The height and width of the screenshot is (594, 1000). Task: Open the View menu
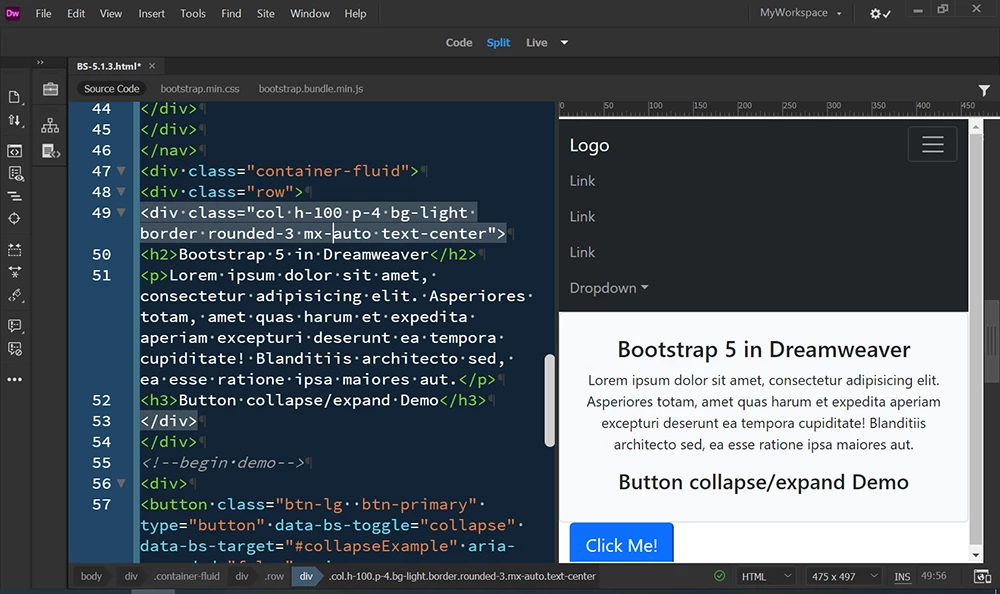(x=110, y=13)
